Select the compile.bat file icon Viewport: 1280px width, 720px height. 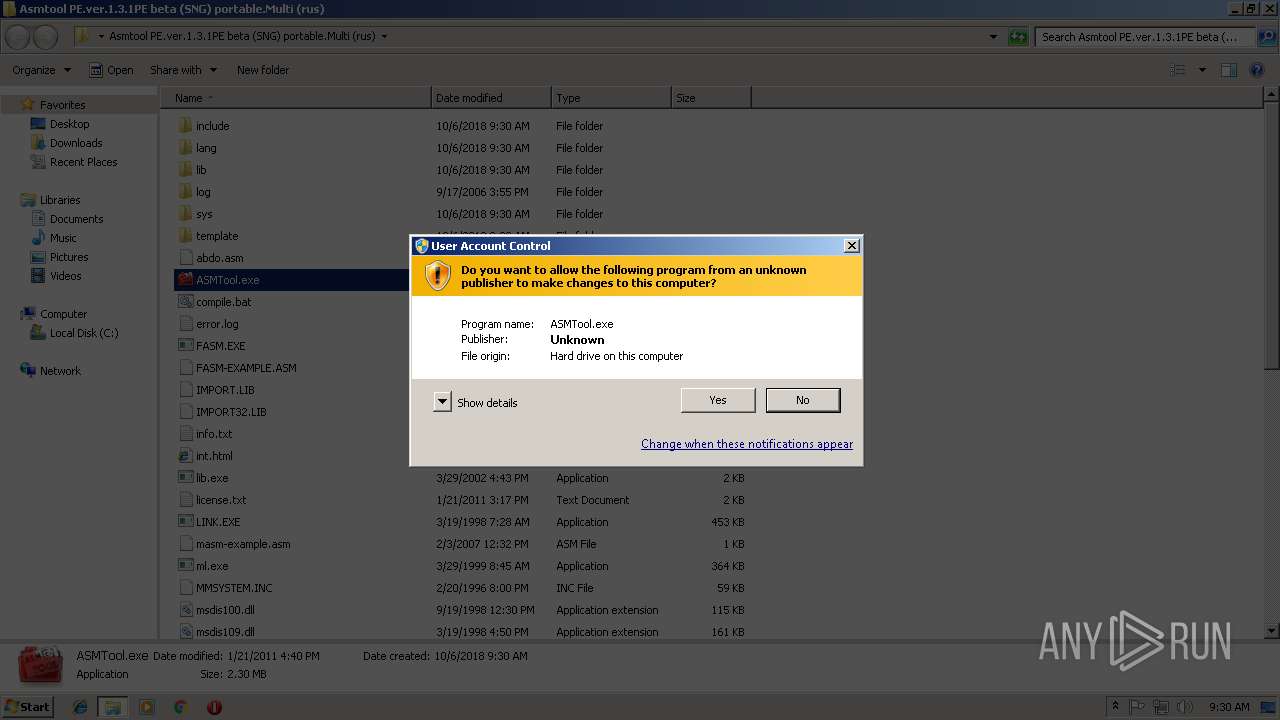(185, 302)
